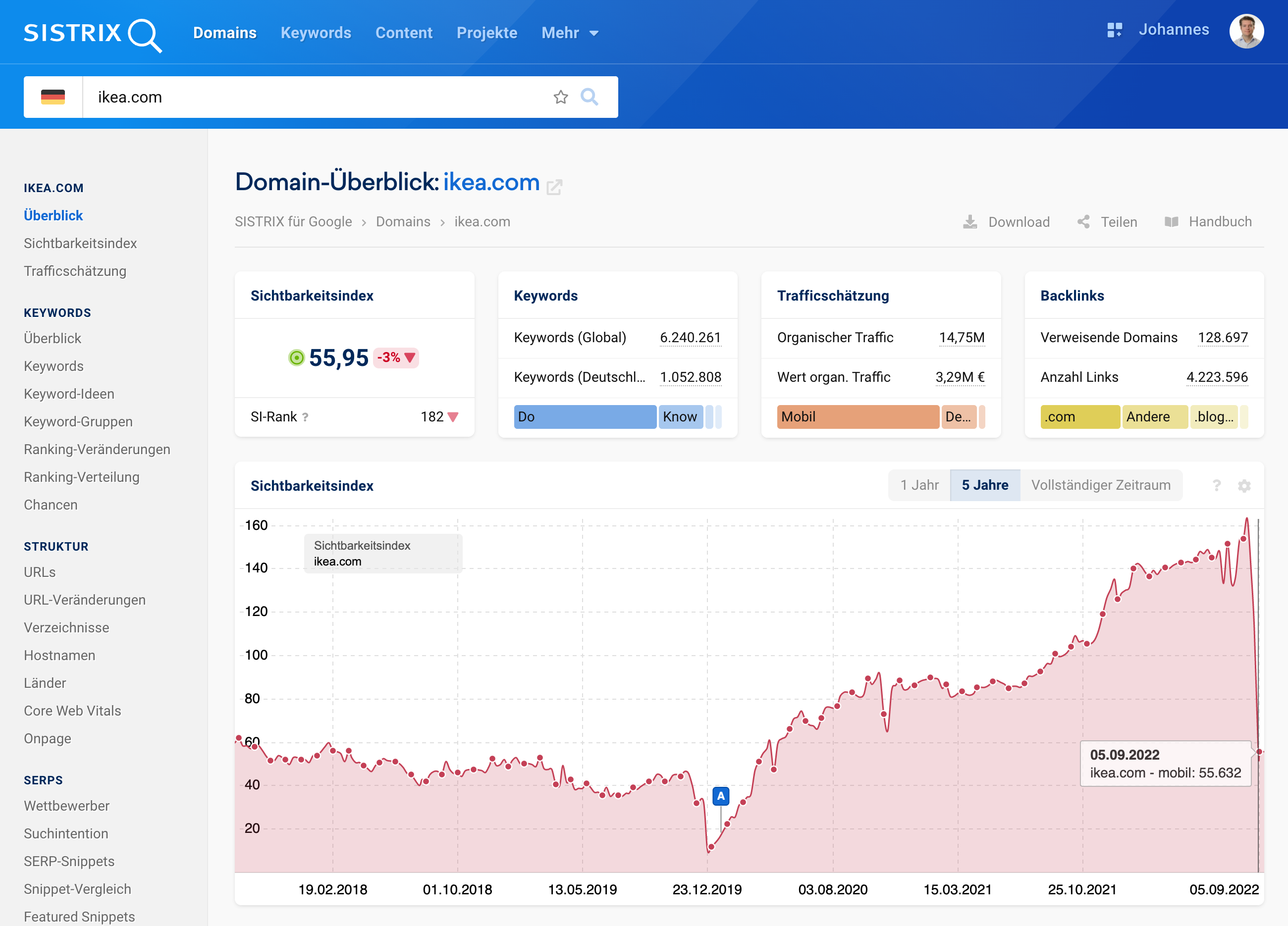Open external link icon beside ikea.com title

click(x=554, y=187)
